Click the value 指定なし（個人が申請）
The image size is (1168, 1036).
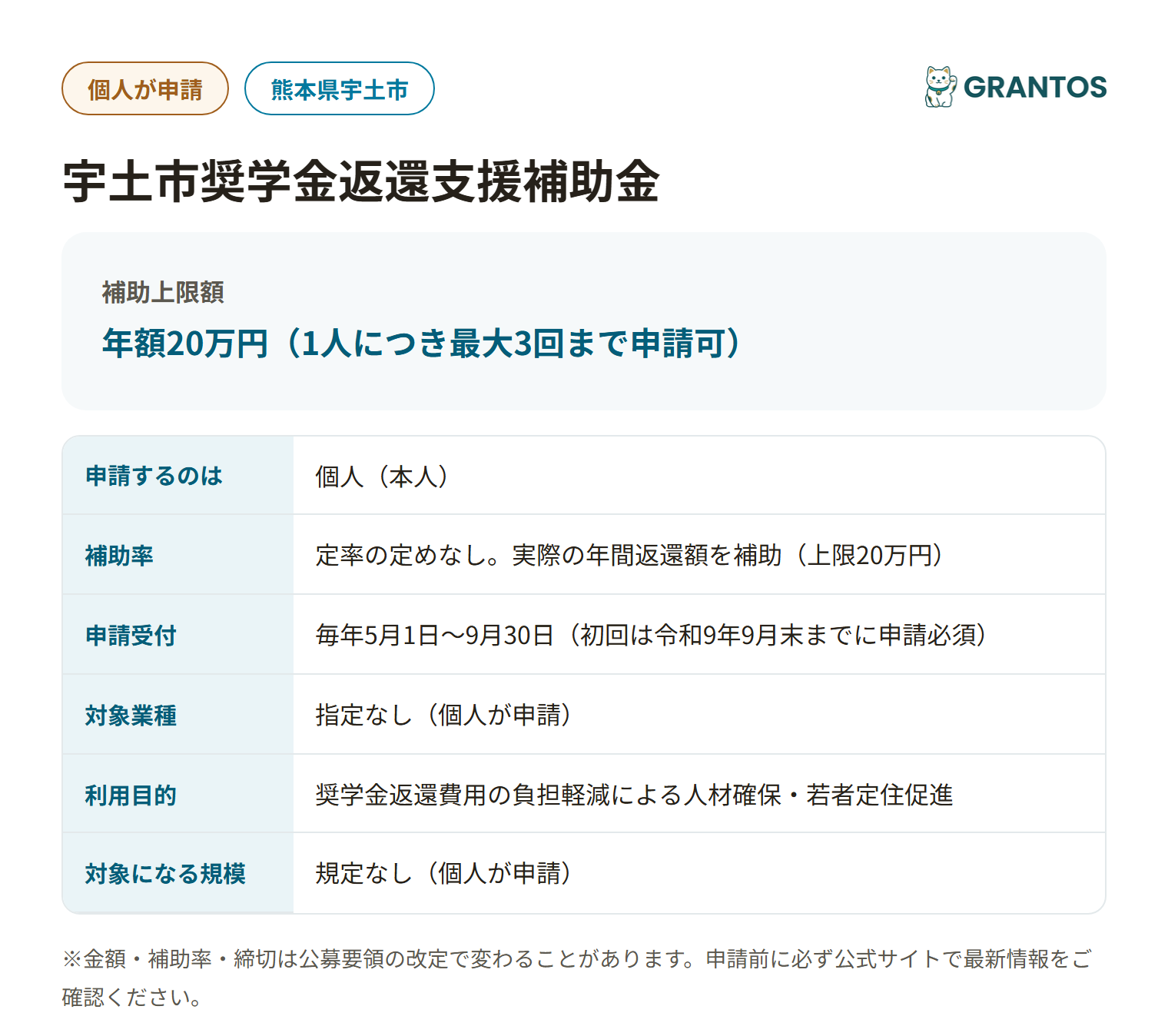point(443,715)
